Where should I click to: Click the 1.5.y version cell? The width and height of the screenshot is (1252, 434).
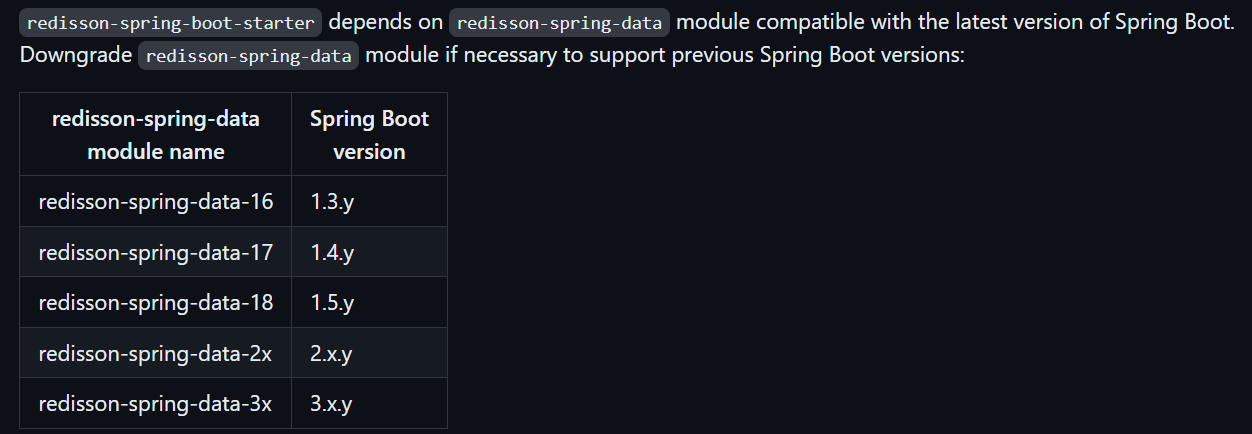click(x=332, y=302)
